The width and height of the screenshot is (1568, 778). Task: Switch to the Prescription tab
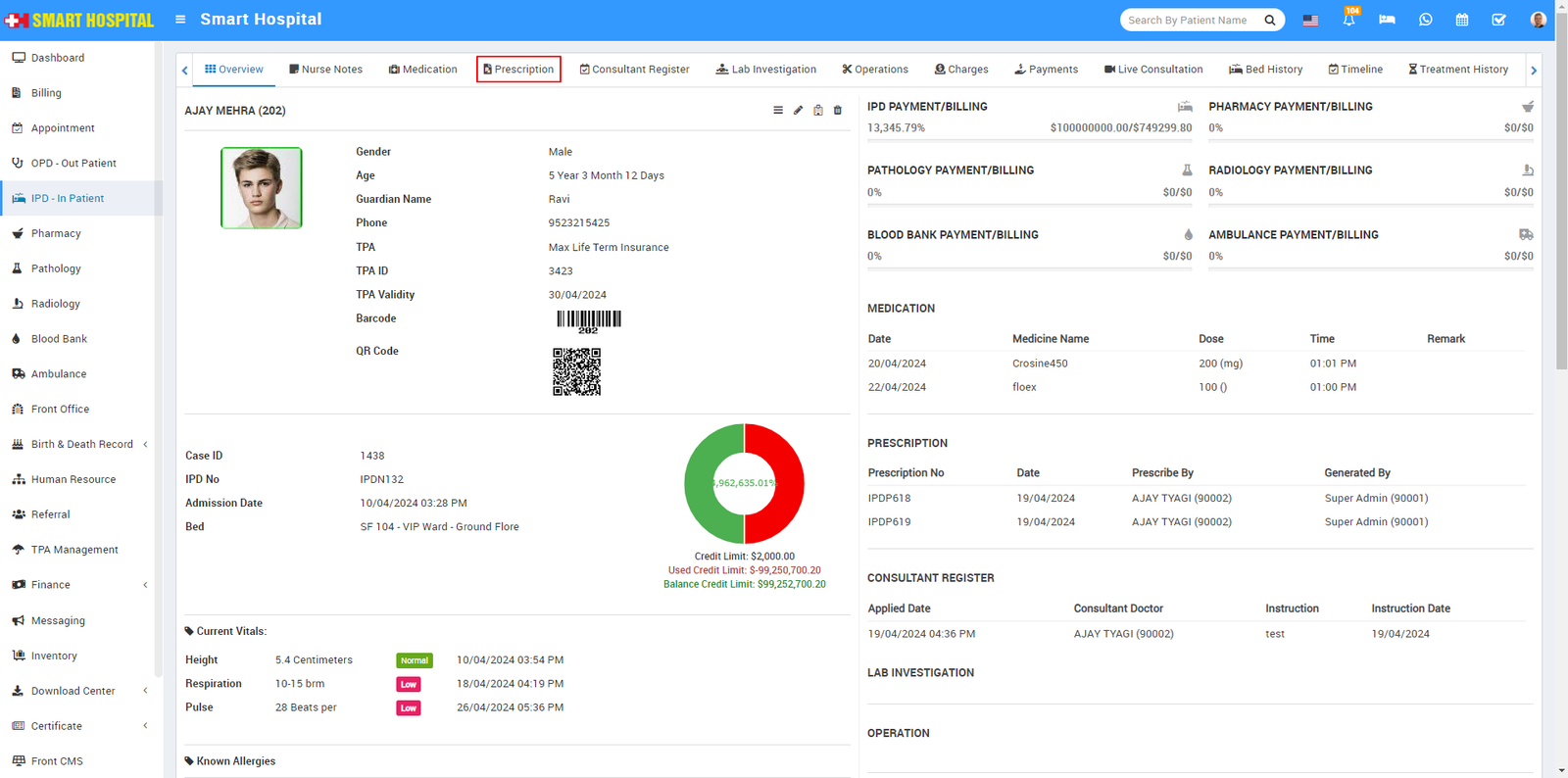(x=518, y=70)
